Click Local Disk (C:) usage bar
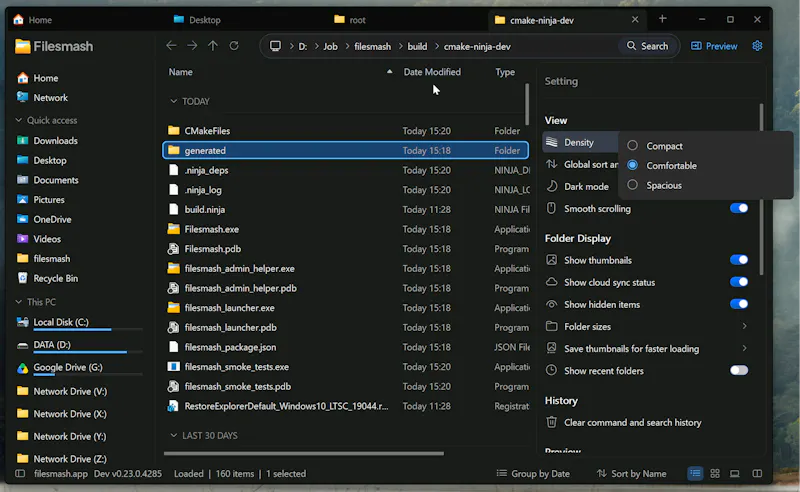This screenshot has height=492, width=800. tap(88, 330)
